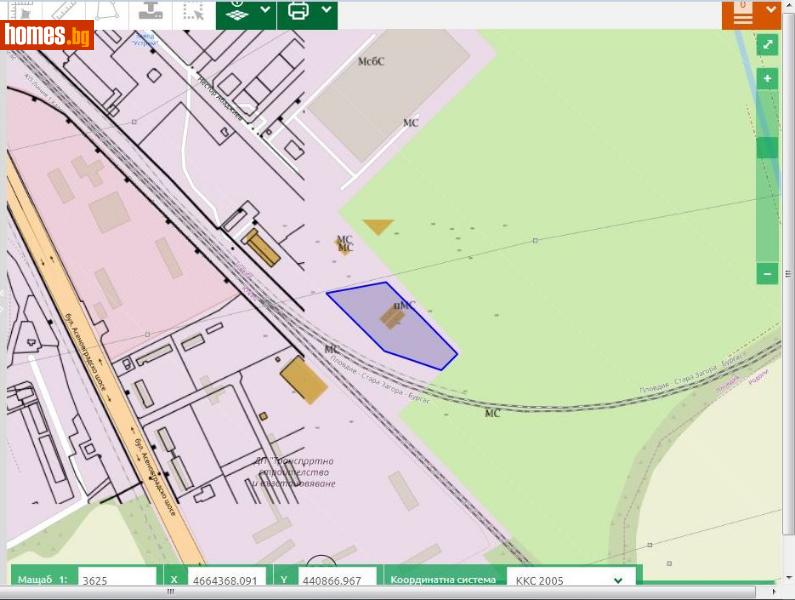Open the orange hamburger menu
This screenshot has width=795, height=600.
coord(742,15)
